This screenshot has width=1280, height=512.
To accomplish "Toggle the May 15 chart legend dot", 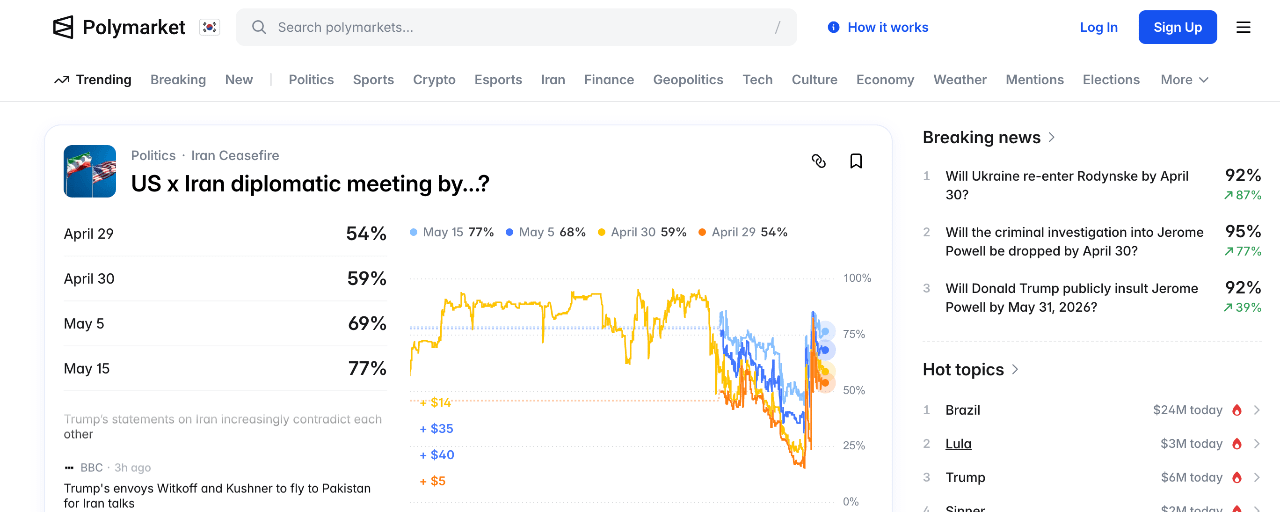I will (414, 232).
